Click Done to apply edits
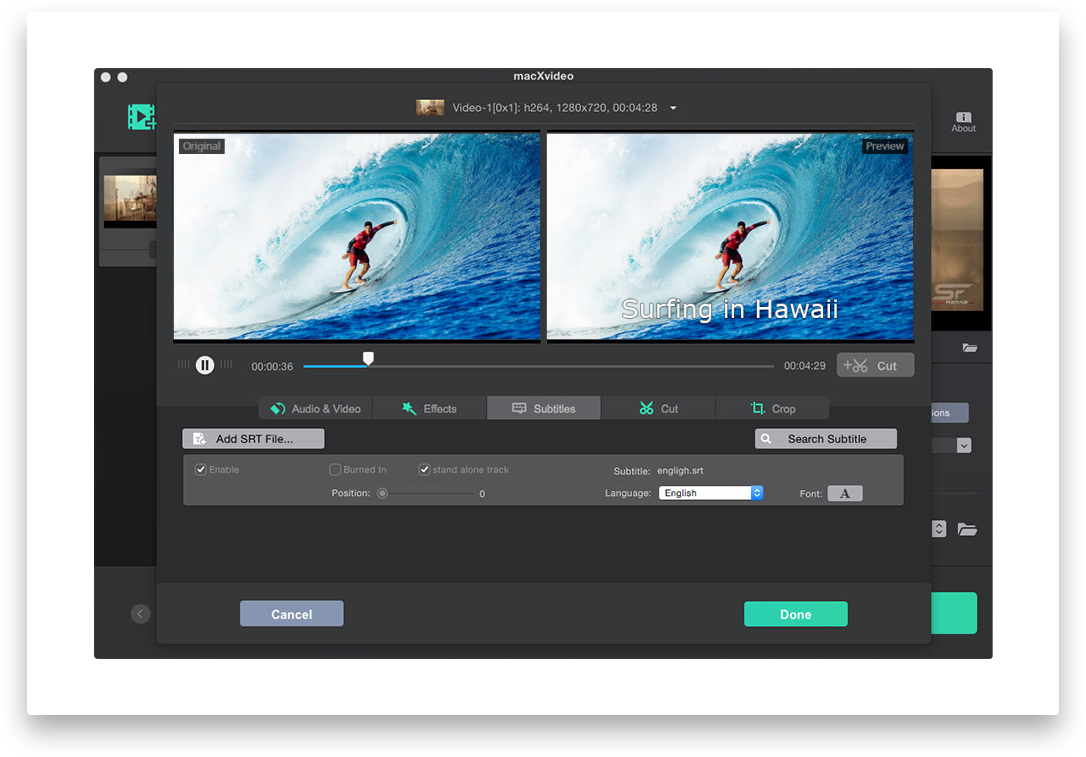This screenshot has height=757, width=1086. coord(796,614)
